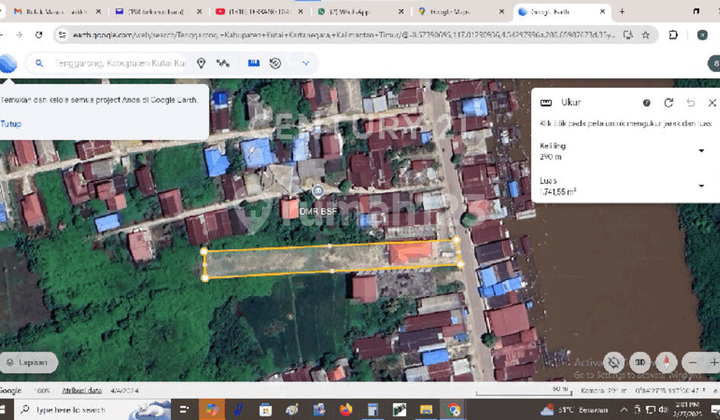Switch to the WhatsApp tab
720x420 pixels.
(x=361, y=11)
